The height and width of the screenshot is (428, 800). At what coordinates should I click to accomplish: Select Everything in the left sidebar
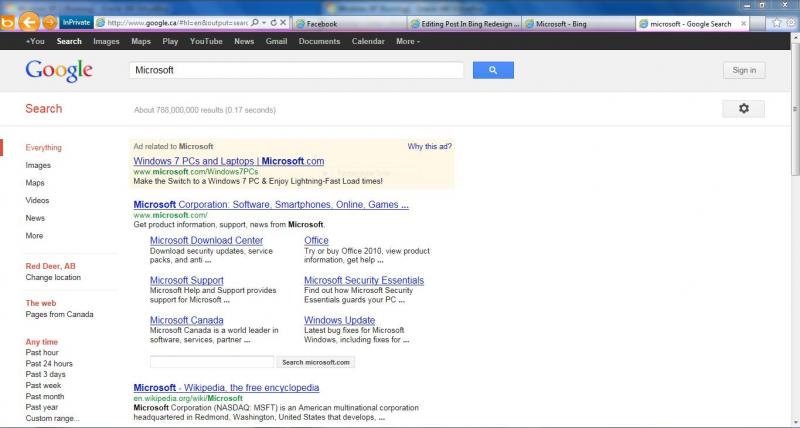pos(43,147)
